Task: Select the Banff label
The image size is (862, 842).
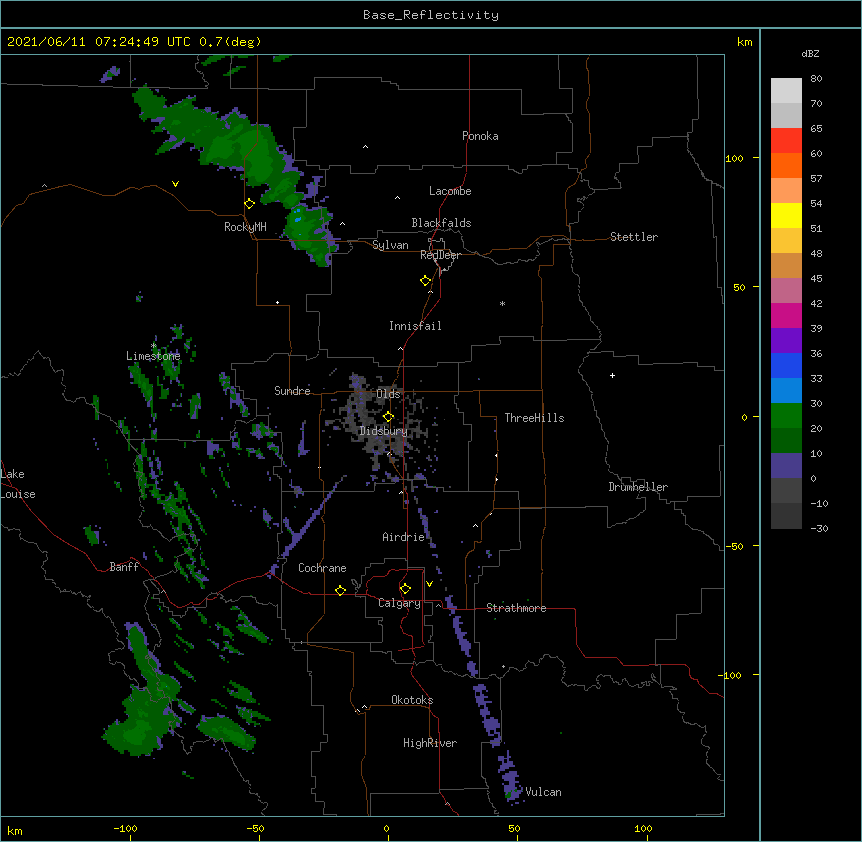Action: [x=124, y=567]
